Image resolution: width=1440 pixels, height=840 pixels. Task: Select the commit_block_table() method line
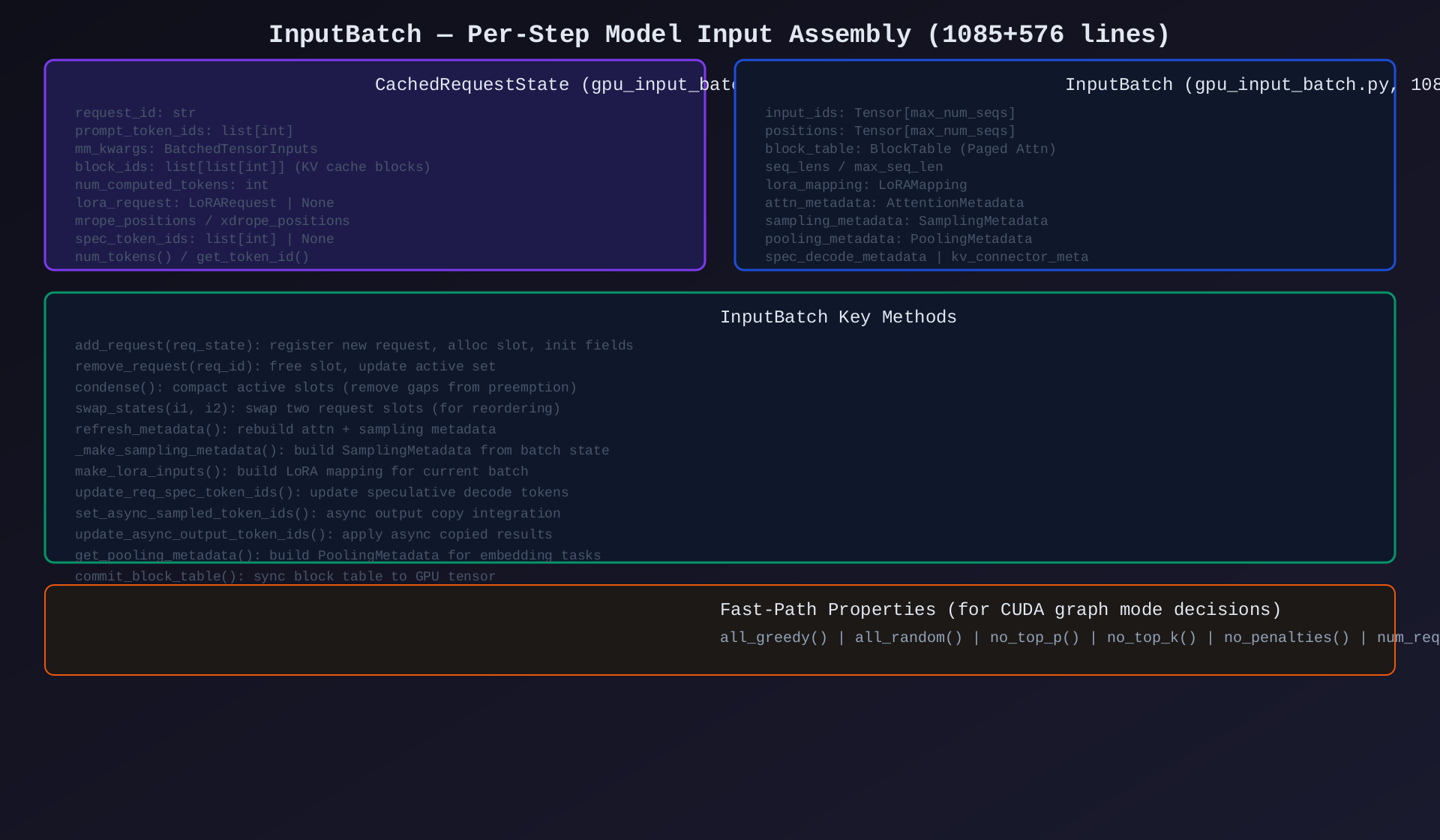[285, 577]
